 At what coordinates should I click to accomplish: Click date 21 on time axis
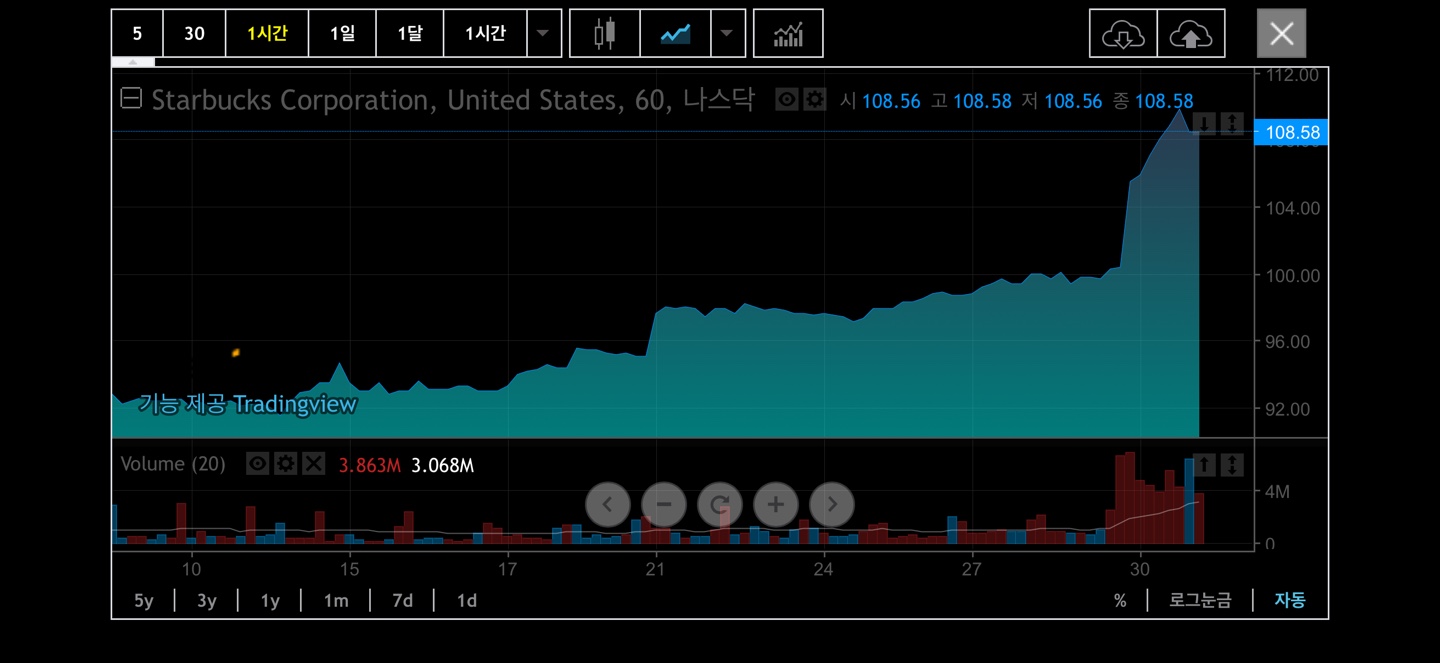655,569
